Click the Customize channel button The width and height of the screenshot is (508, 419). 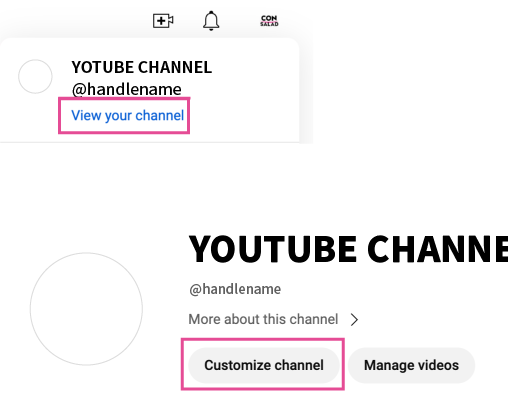pyautogui.click(x=264, y=365)
